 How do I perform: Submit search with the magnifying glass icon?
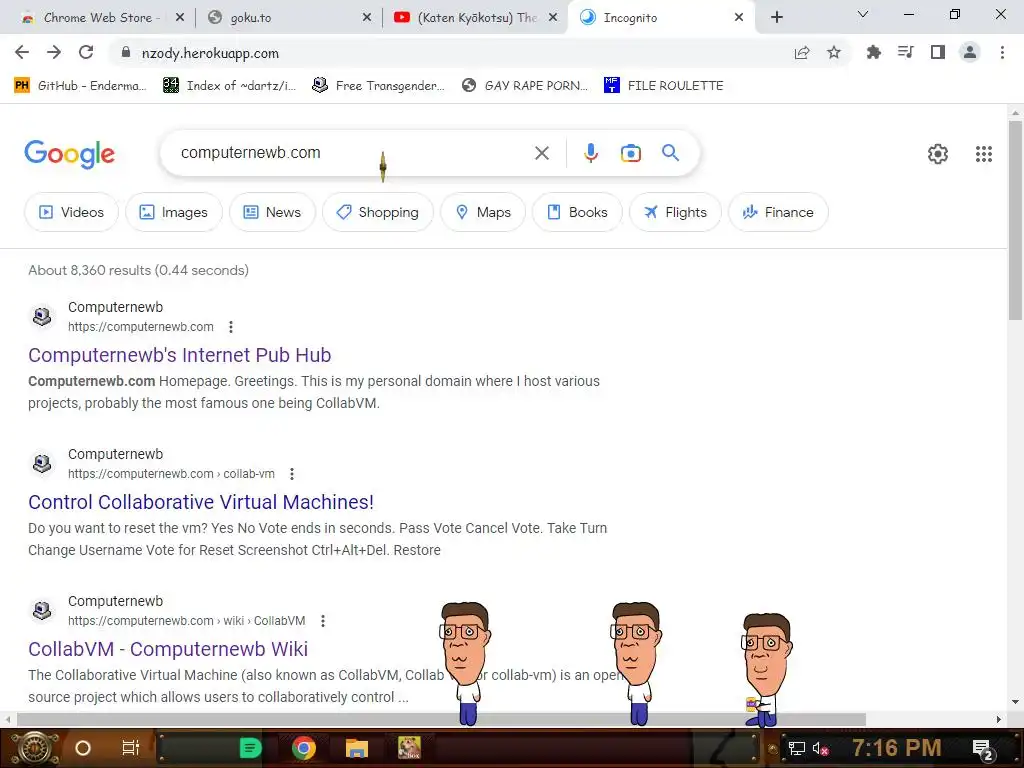point(670,153)
